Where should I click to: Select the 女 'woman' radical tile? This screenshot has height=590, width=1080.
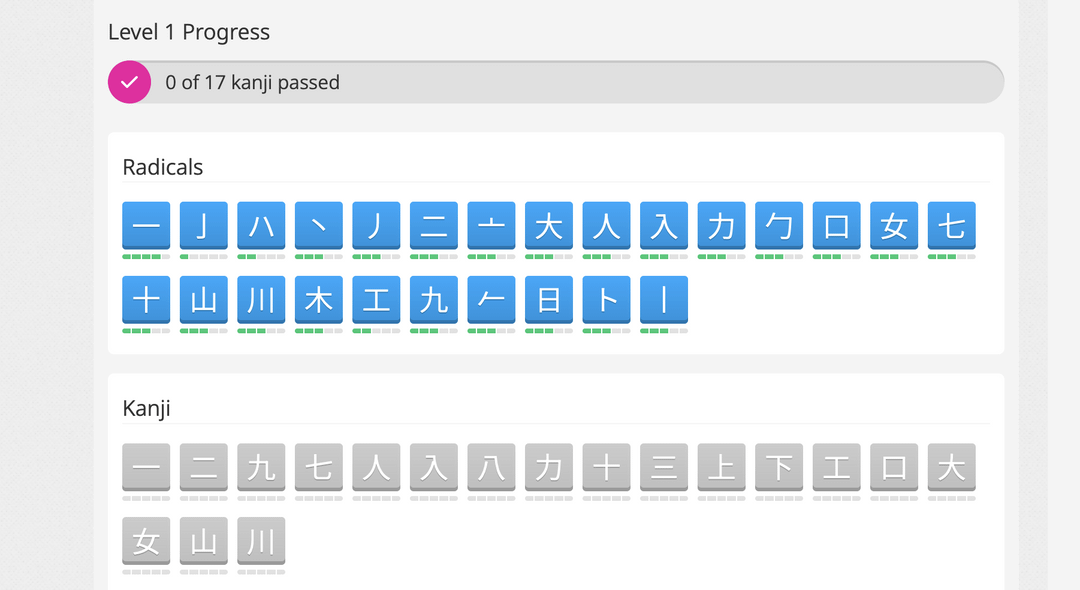893,225
